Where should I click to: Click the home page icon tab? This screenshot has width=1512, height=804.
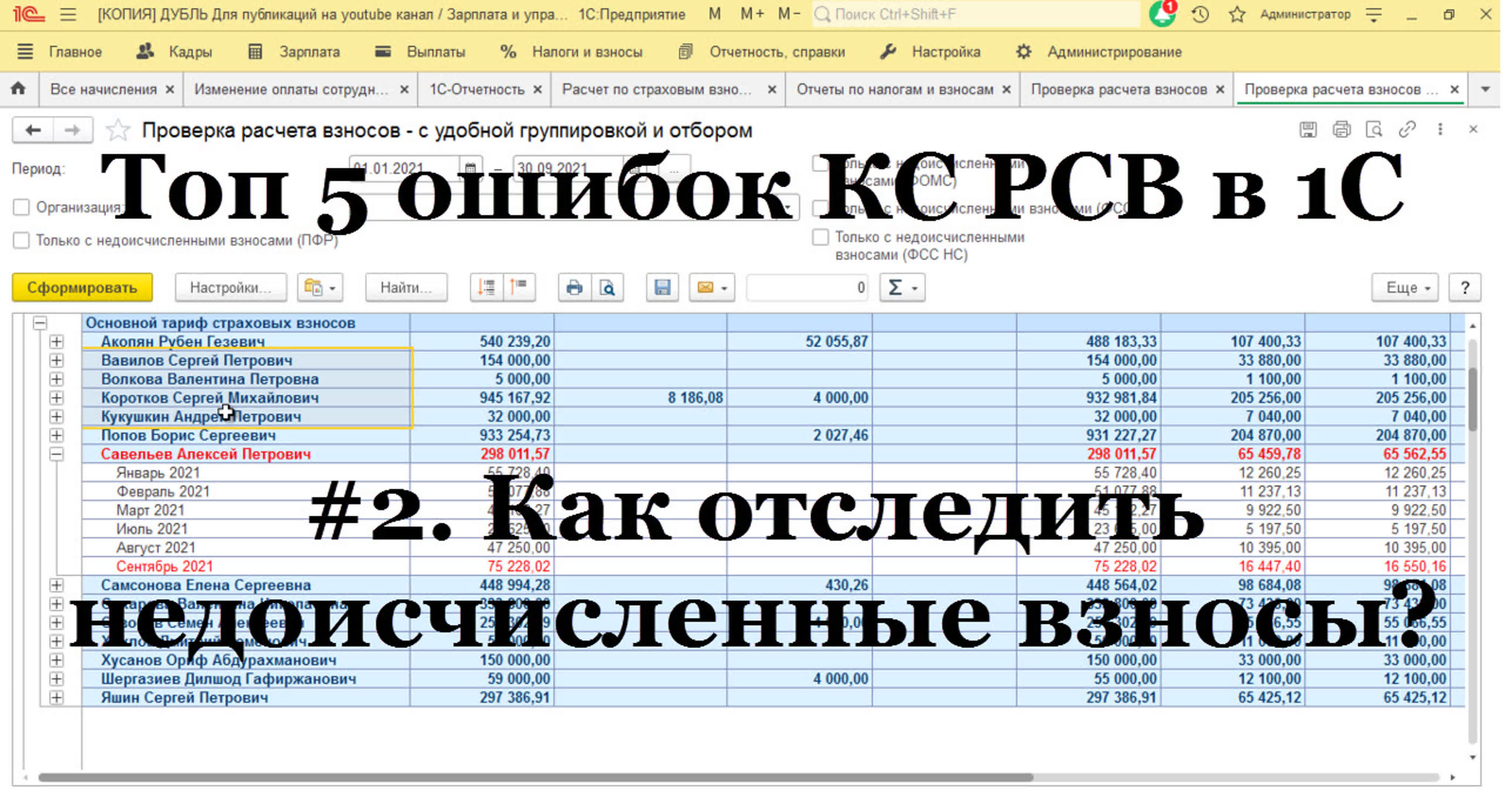tap(19, 89)
